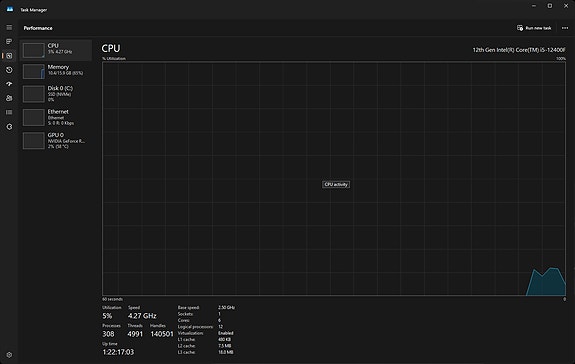
Task: Click the '% Utilization' axis label
Action: (114, 59)
